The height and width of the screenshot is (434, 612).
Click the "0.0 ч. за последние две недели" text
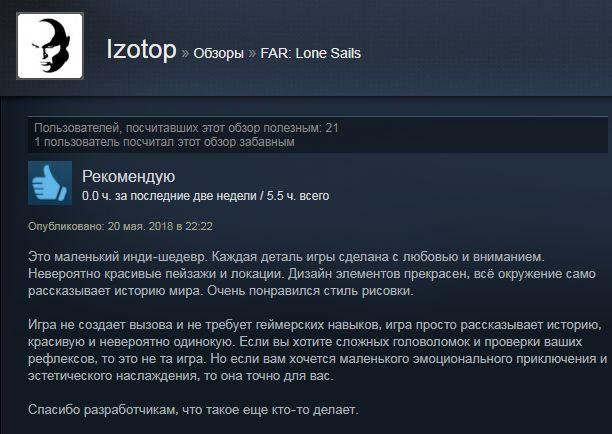(x=170, y=196)
